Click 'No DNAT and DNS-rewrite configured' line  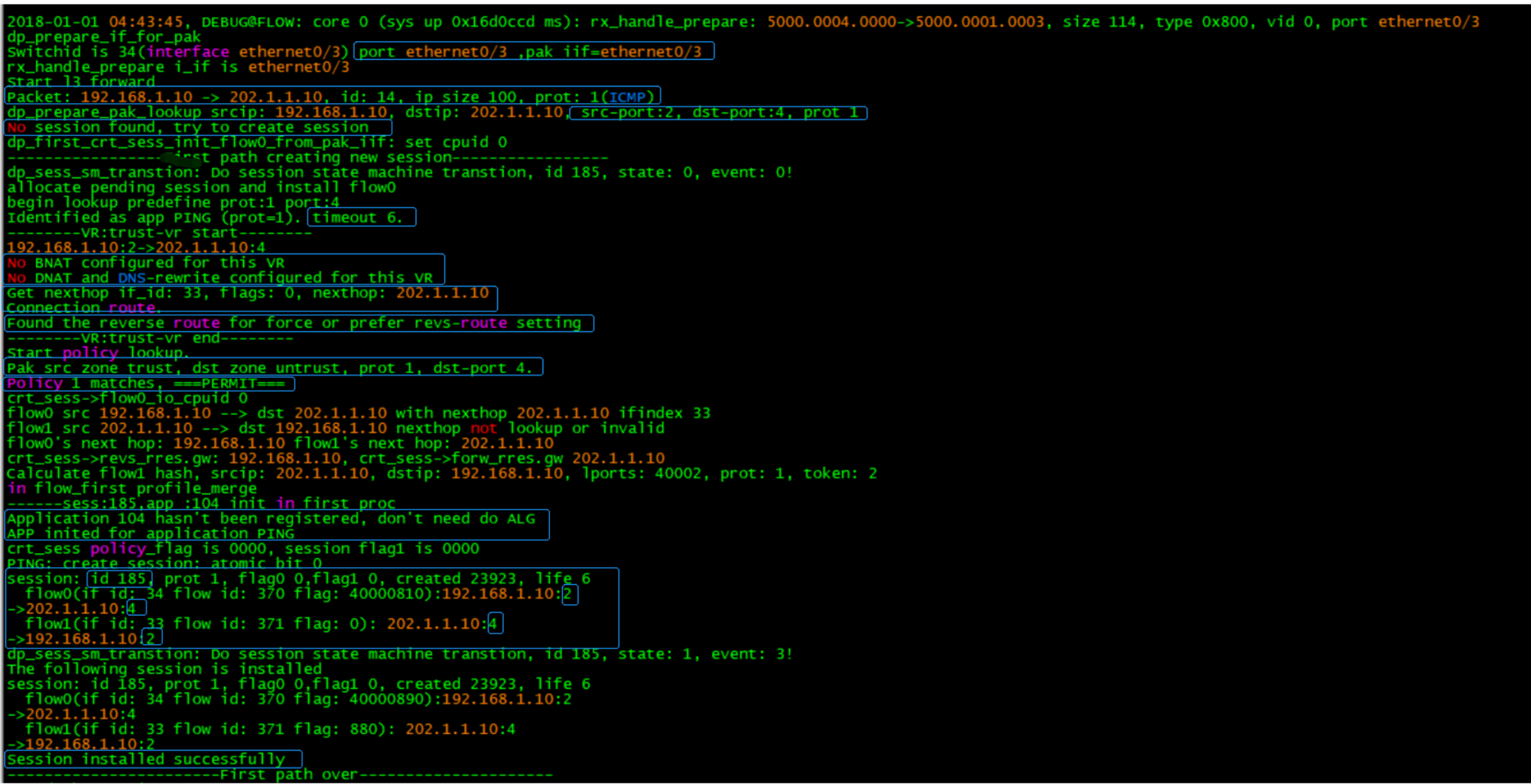click(220, 278)
